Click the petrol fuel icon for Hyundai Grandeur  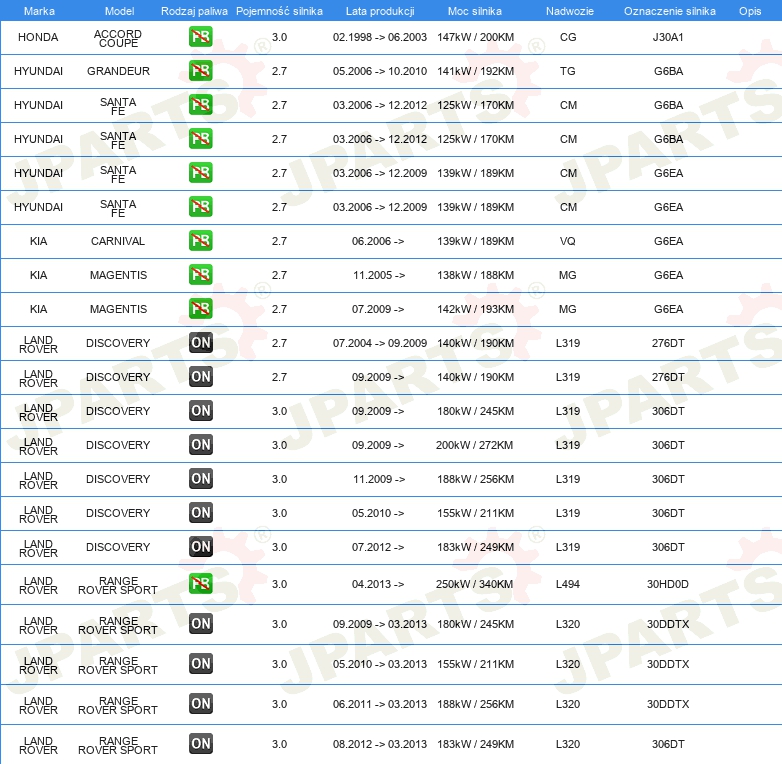pos(200,71)
